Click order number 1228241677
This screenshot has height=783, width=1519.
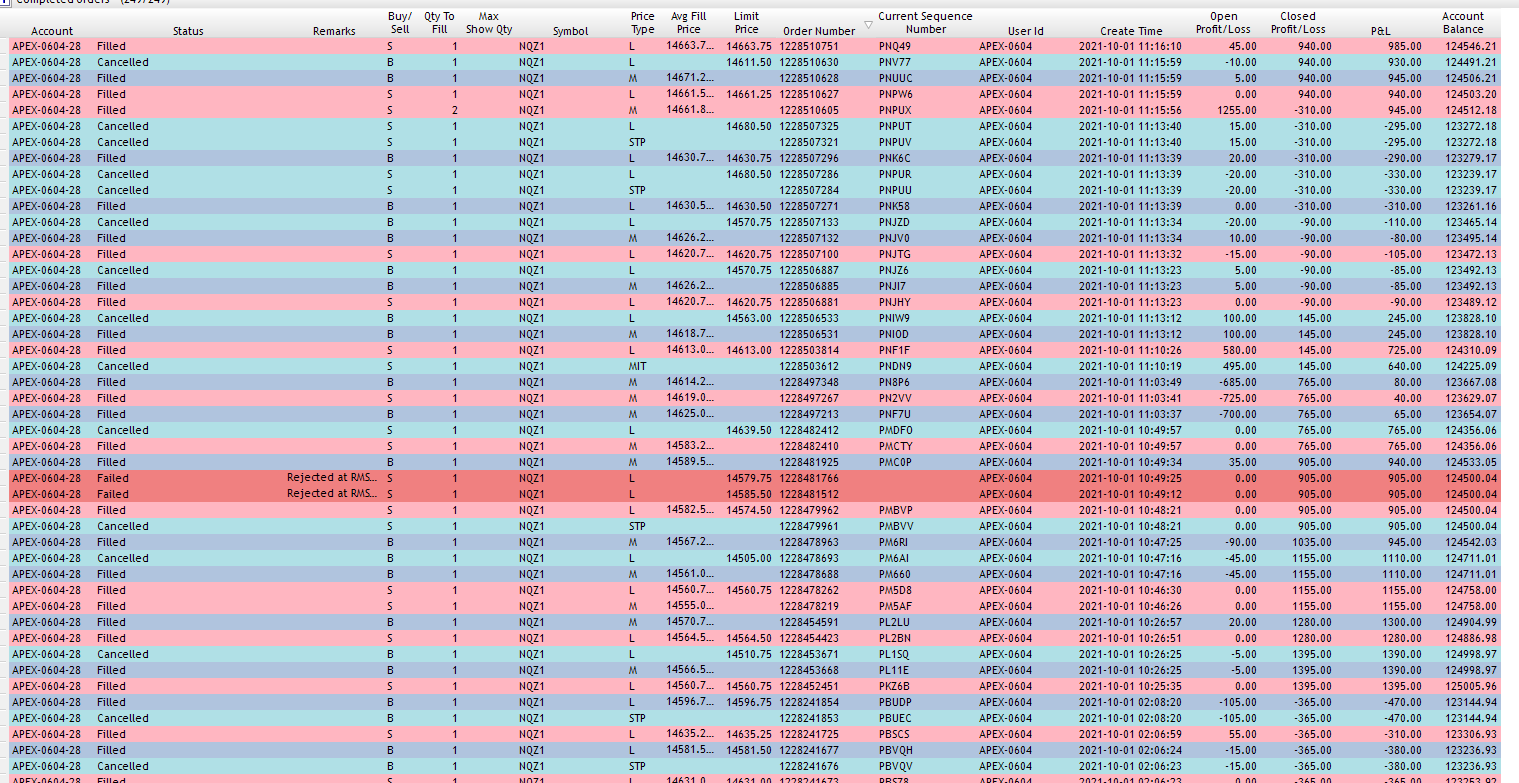click(808, 750)
